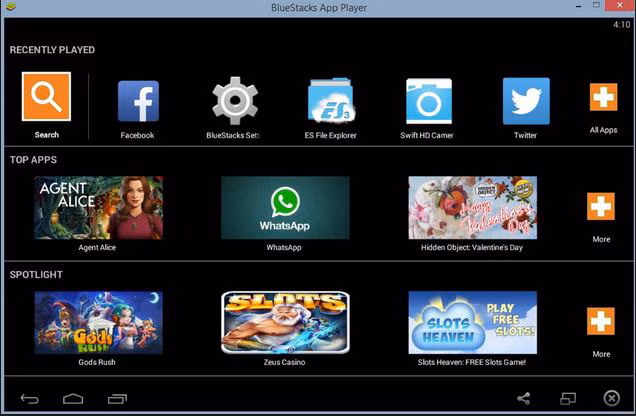Minimize the BlueStacks App Player window
The width and height of the screenshot is (636, 416).
coord(579,6)
